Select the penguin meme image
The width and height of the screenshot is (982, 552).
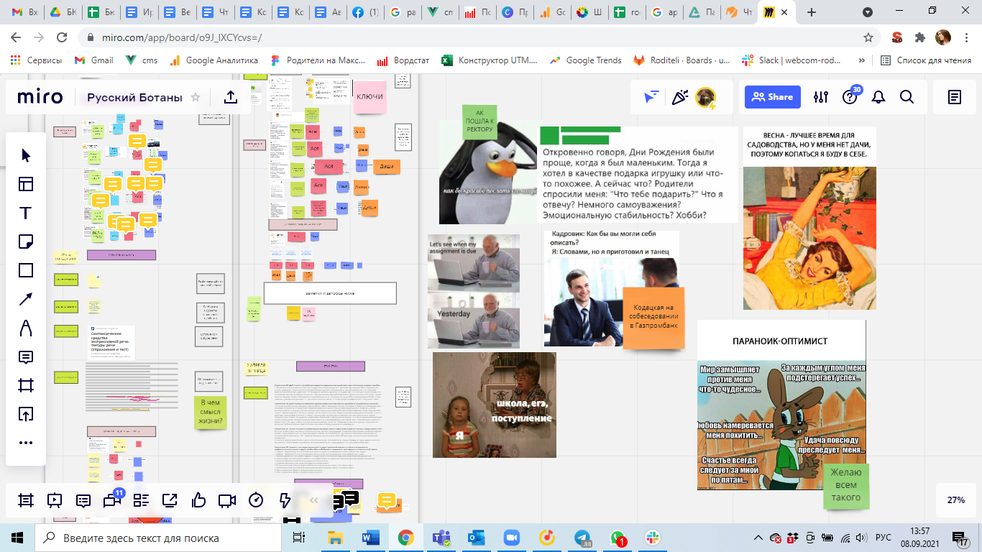point(488,173)
